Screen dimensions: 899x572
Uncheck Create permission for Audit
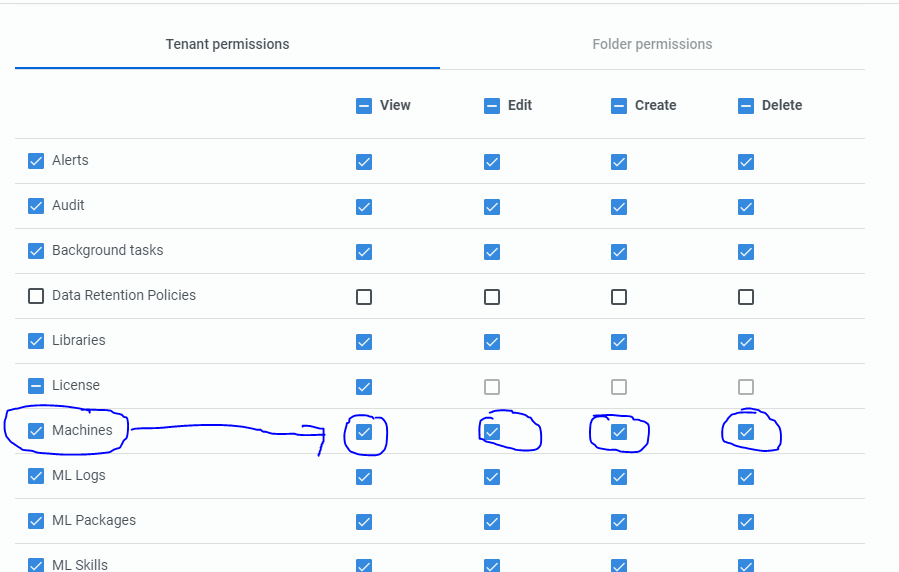tap(619, 207)
